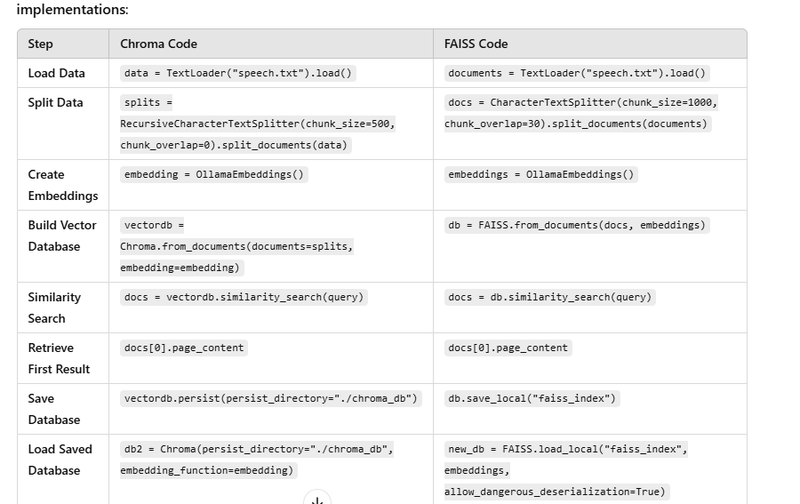The height and width of the screenshot is (504, 800).
Task: Click the Retrieve First Result row label
Action: pyautogui.click(x=59, y=358)
